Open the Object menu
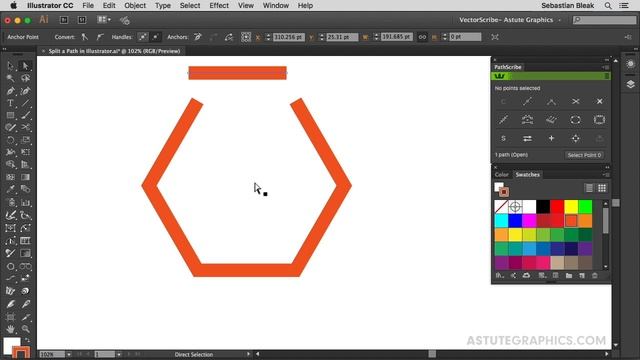The width and height of the screenshot is (640, 360). pyautogui.click(x=135, y=6)
